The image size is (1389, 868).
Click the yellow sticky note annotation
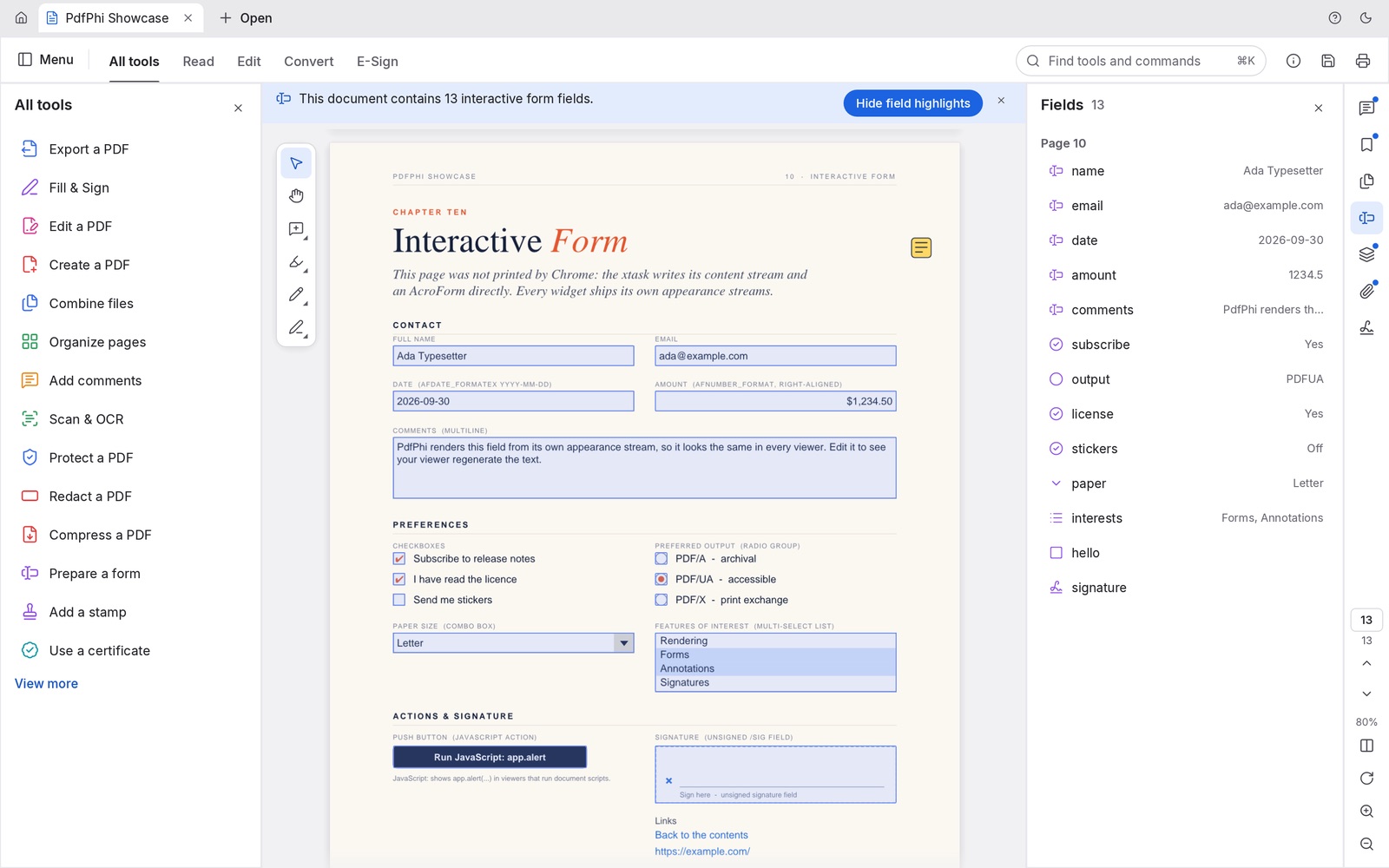coord(921,247)
